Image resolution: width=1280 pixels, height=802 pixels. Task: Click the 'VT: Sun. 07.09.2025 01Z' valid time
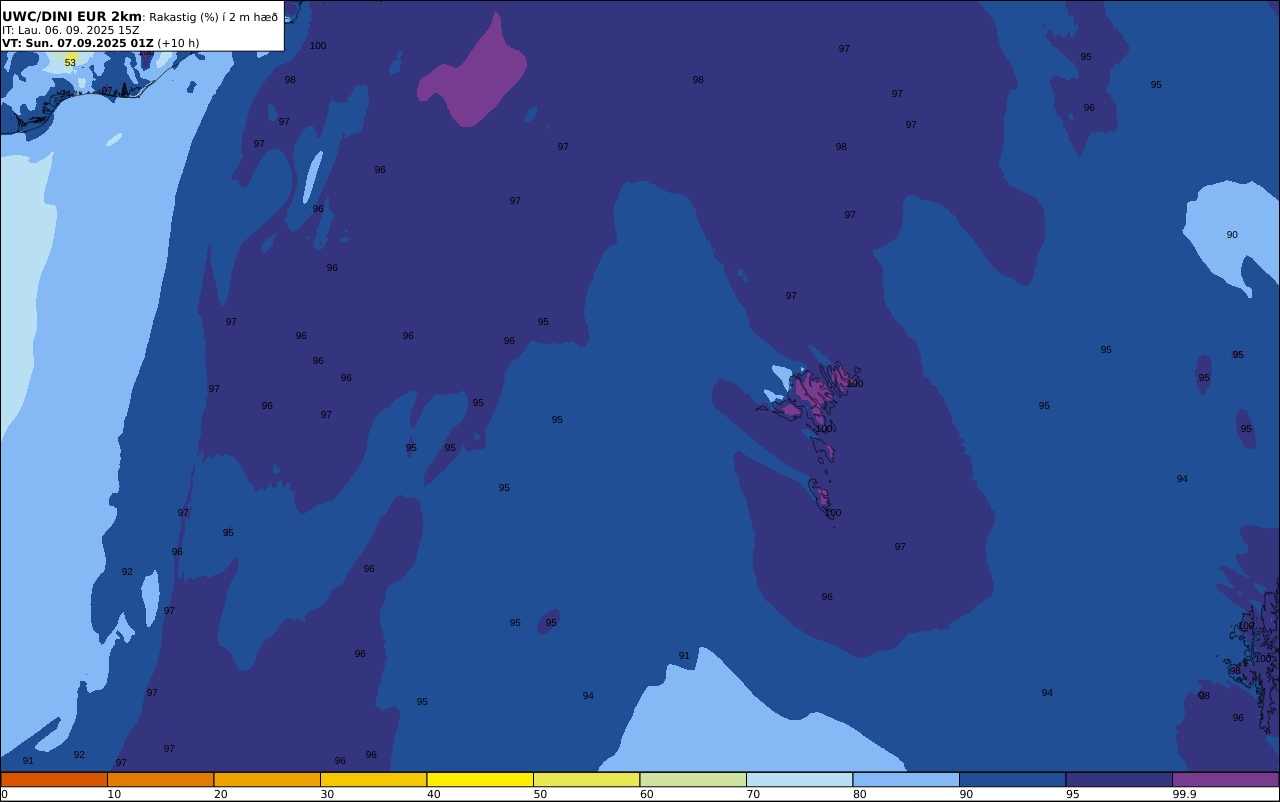click(78, 43)
